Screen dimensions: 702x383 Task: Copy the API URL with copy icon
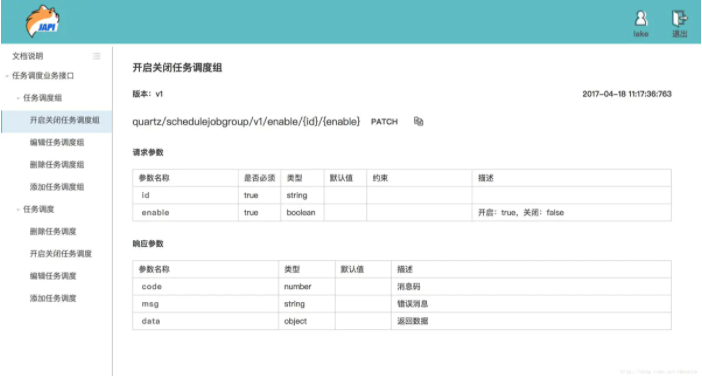tap(418, 121)
